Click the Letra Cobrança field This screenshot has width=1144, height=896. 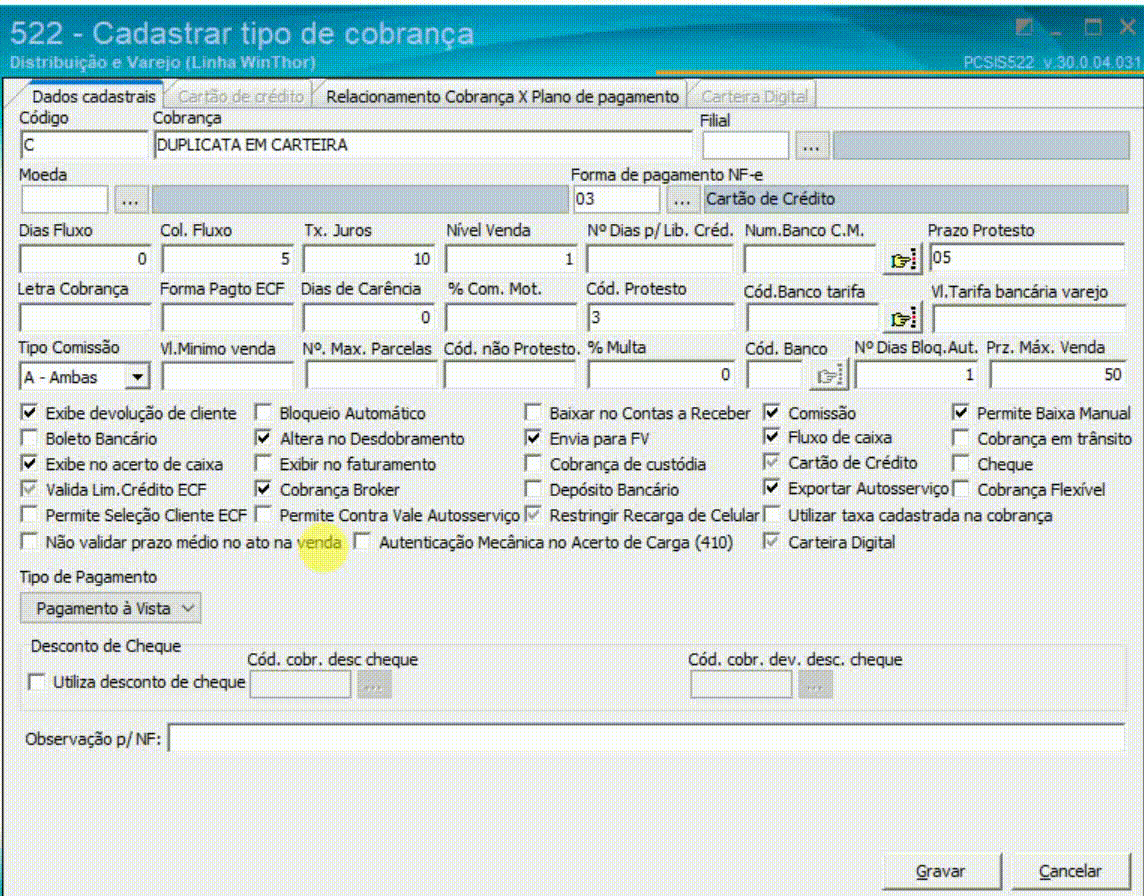pyautogui.click(x=84, y=317)
